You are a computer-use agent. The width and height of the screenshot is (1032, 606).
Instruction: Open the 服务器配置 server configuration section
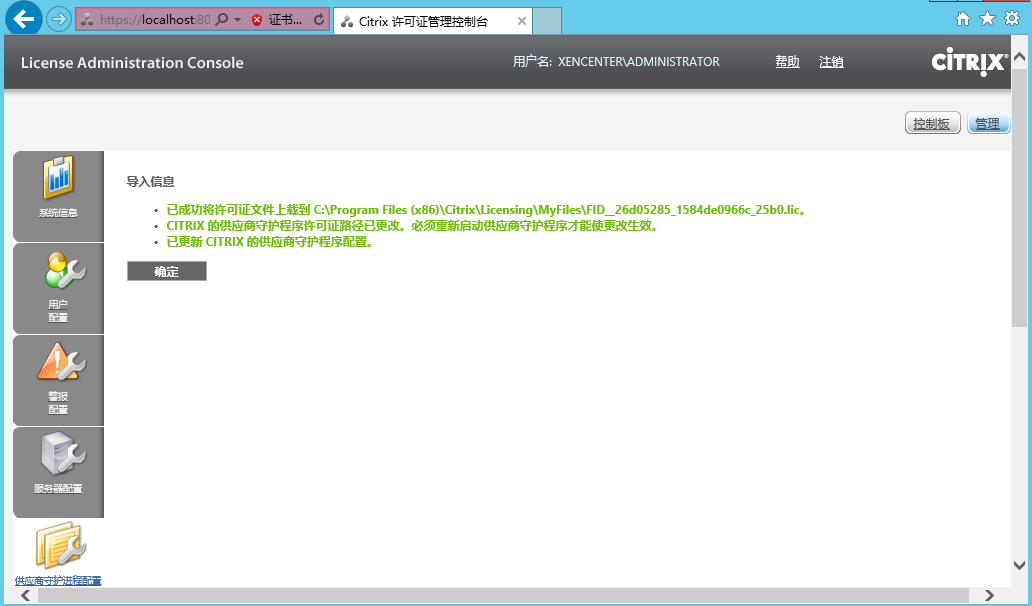coord(59,472)
